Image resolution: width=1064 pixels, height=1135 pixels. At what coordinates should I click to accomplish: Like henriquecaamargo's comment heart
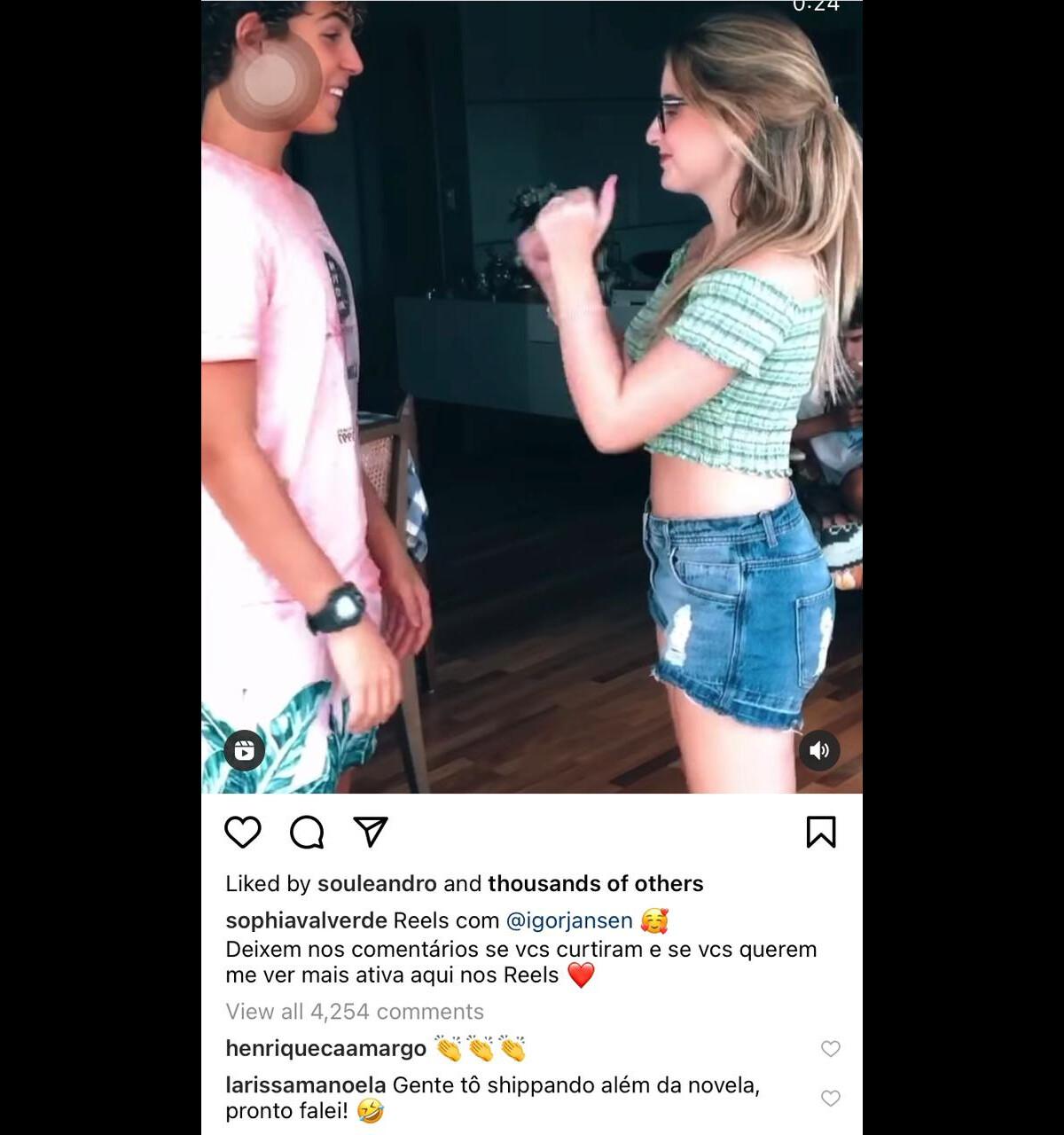(x=831, y=1049)
